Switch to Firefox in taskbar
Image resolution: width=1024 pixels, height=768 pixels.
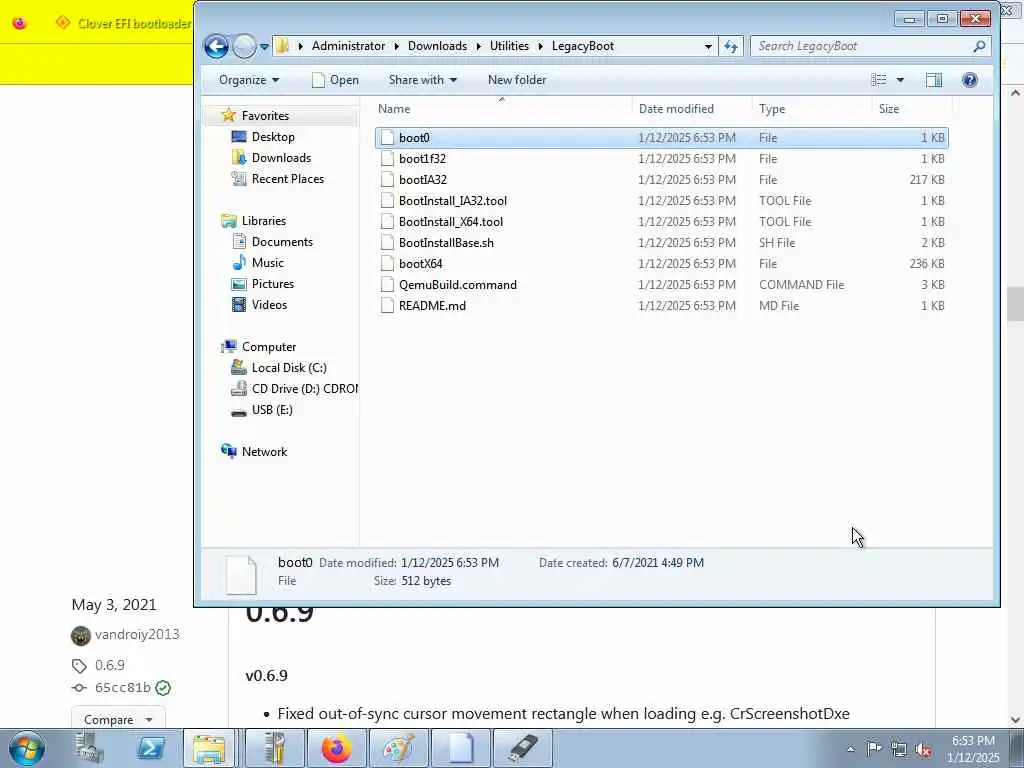tap(336, 748)
